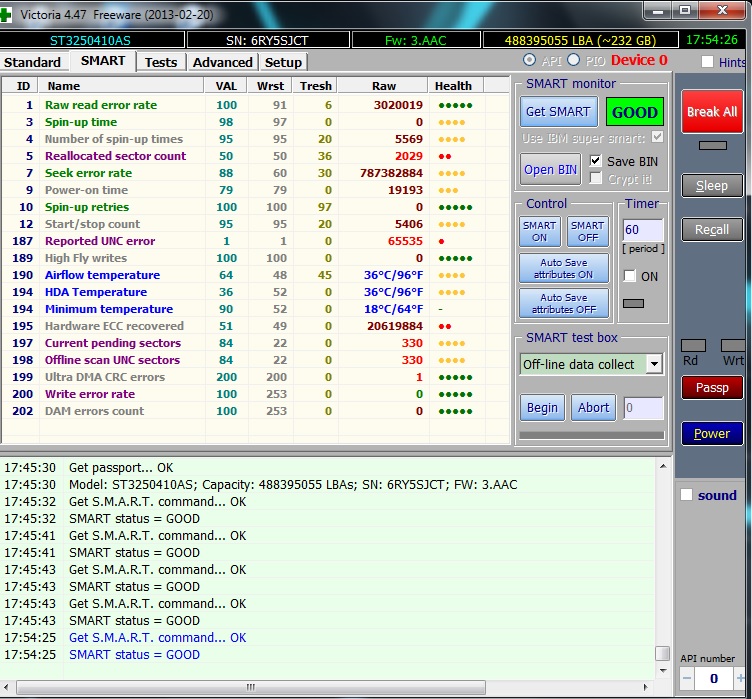Click the log scroll up arrow

663,466
